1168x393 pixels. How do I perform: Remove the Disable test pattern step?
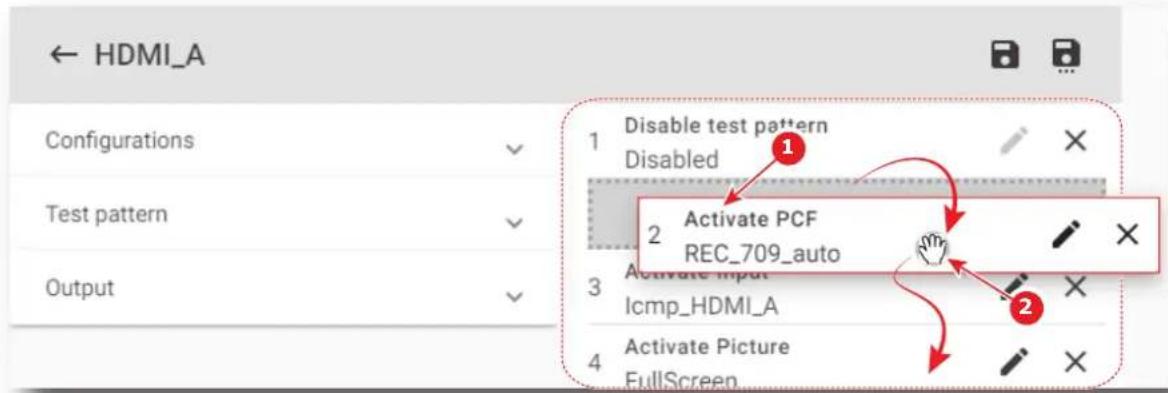tap(1075, 140)
